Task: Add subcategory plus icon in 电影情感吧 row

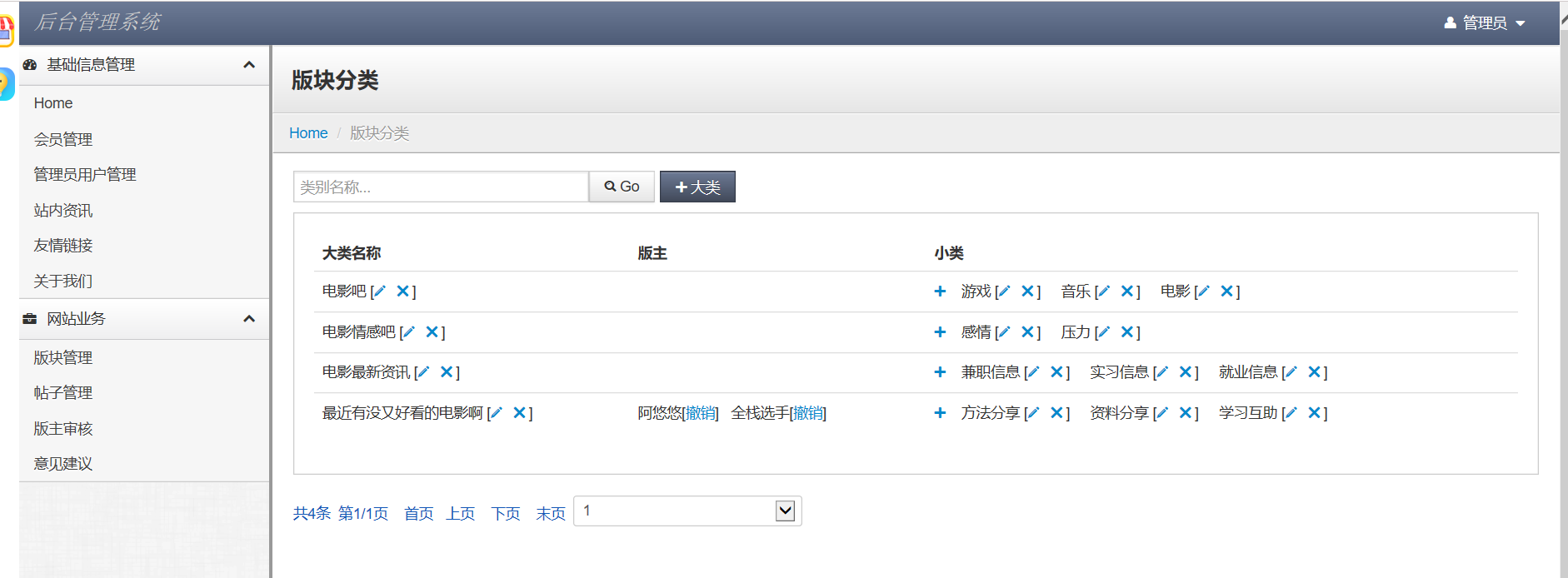Action: coord(940,332)
